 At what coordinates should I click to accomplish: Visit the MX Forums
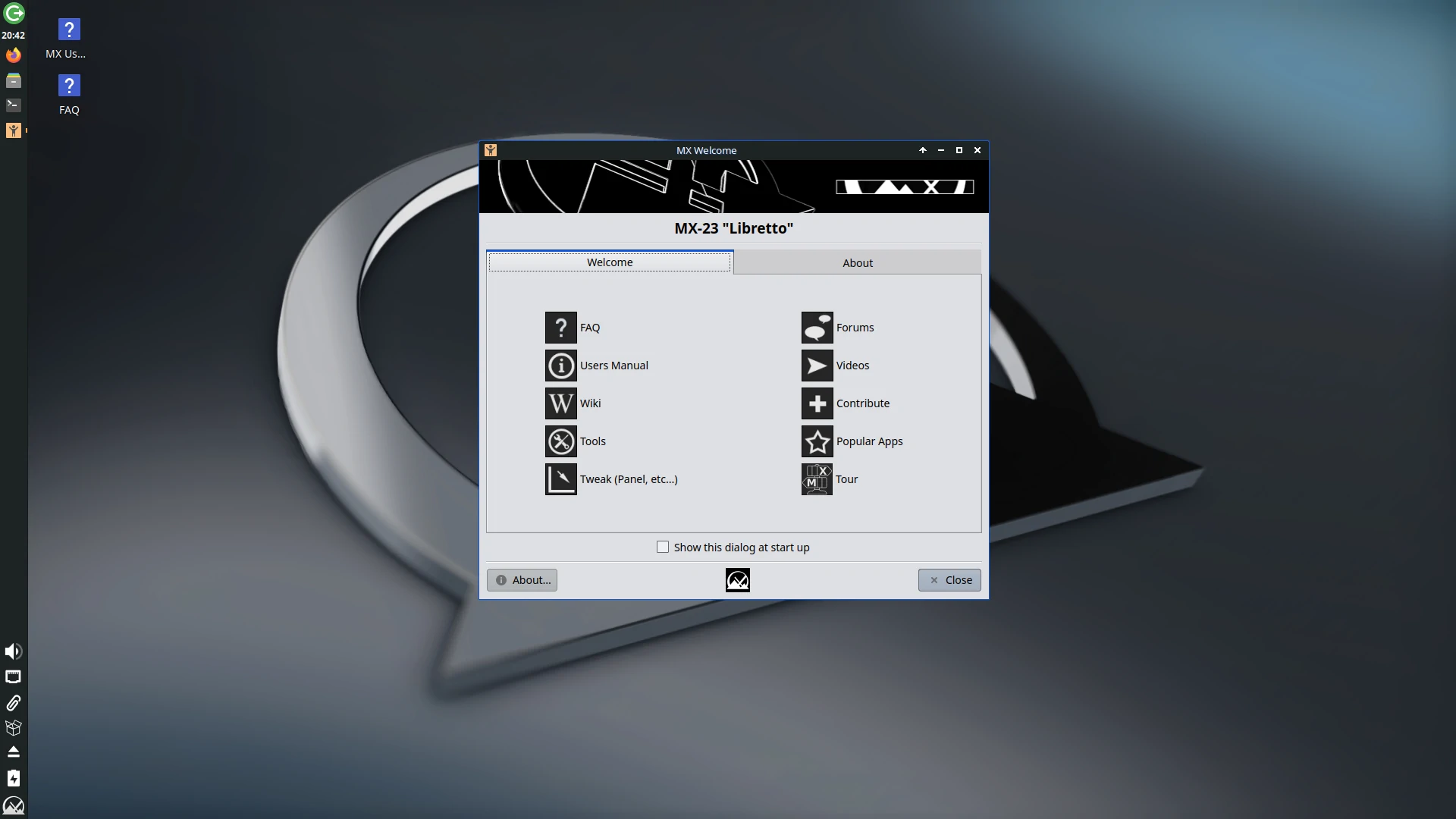pyautogui.click(x=839, y=327)
